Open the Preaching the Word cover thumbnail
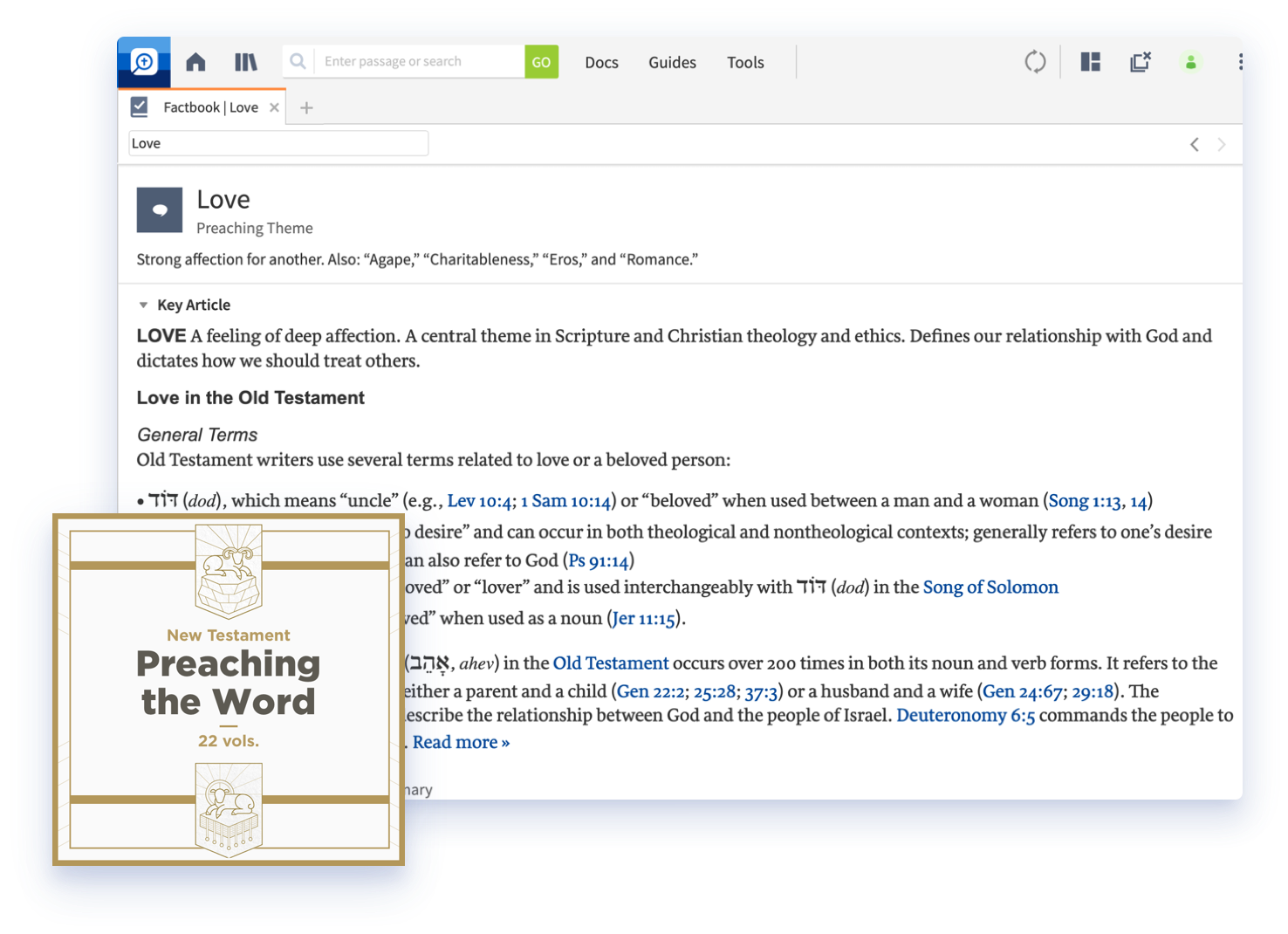This screenshot has width=1288, height=934. click(x=229, y=690)
